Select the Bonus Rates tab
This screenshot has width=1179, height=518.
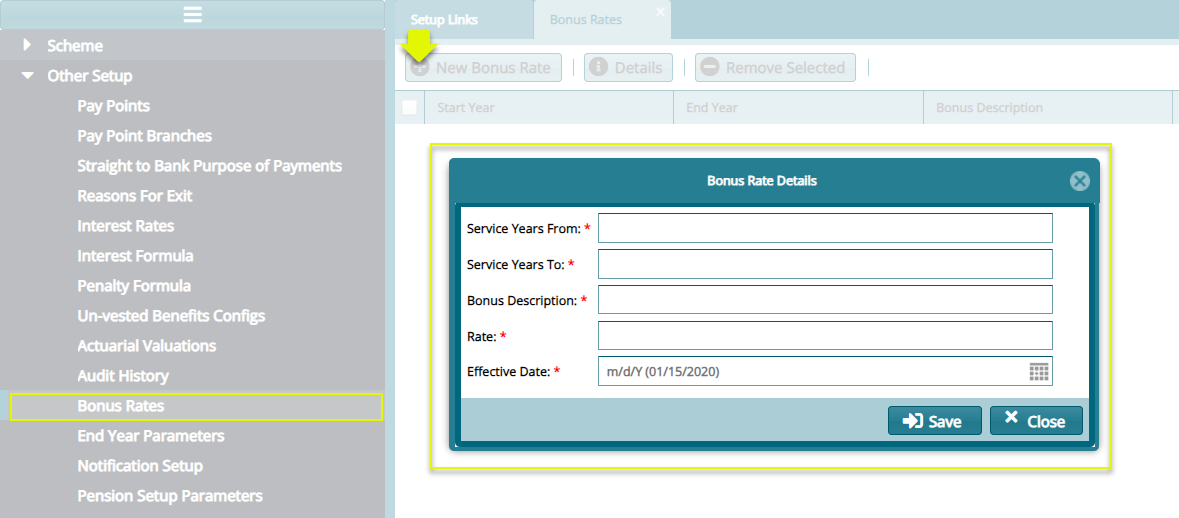pyautogui.click(x=585, y=20)
